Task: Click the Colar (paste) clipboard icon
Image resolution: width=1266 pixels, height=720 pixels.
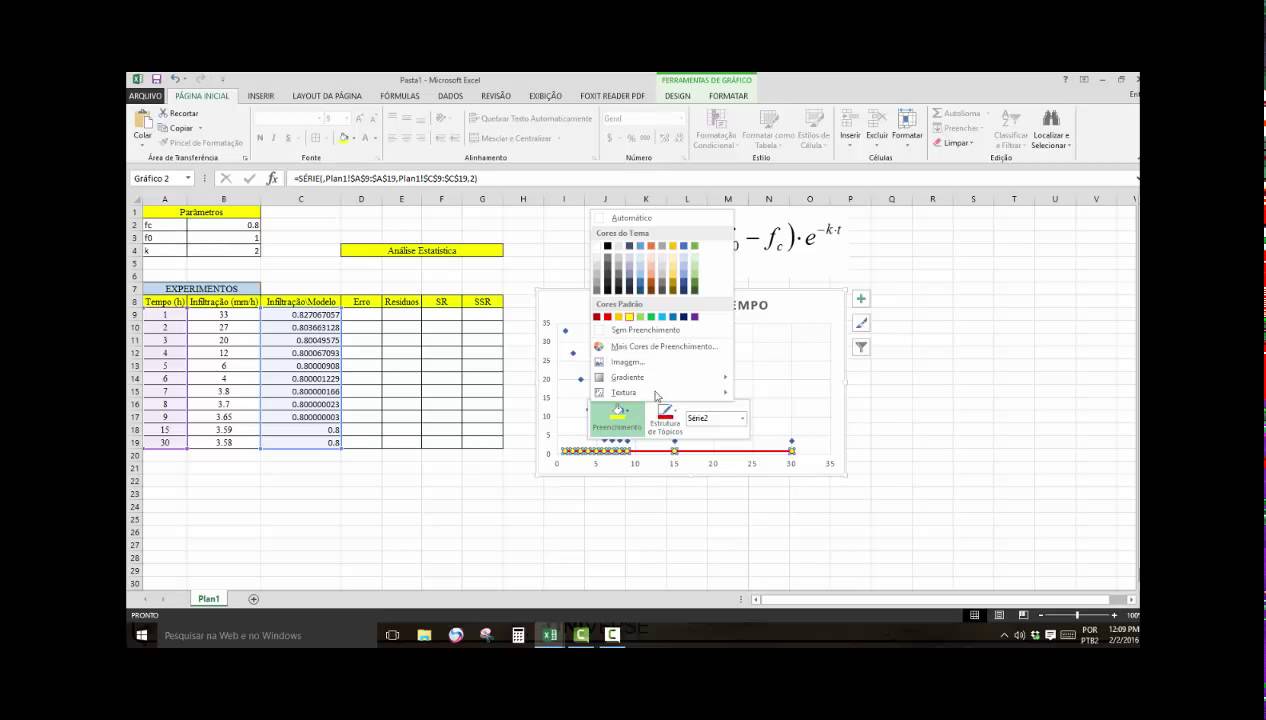Action: [x=143, y=120]
